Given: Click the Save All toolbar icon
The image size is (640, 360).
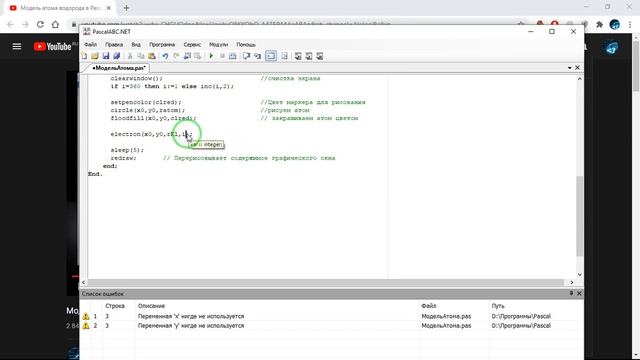Looking at the screenshot, I should [x=117, y=56].
